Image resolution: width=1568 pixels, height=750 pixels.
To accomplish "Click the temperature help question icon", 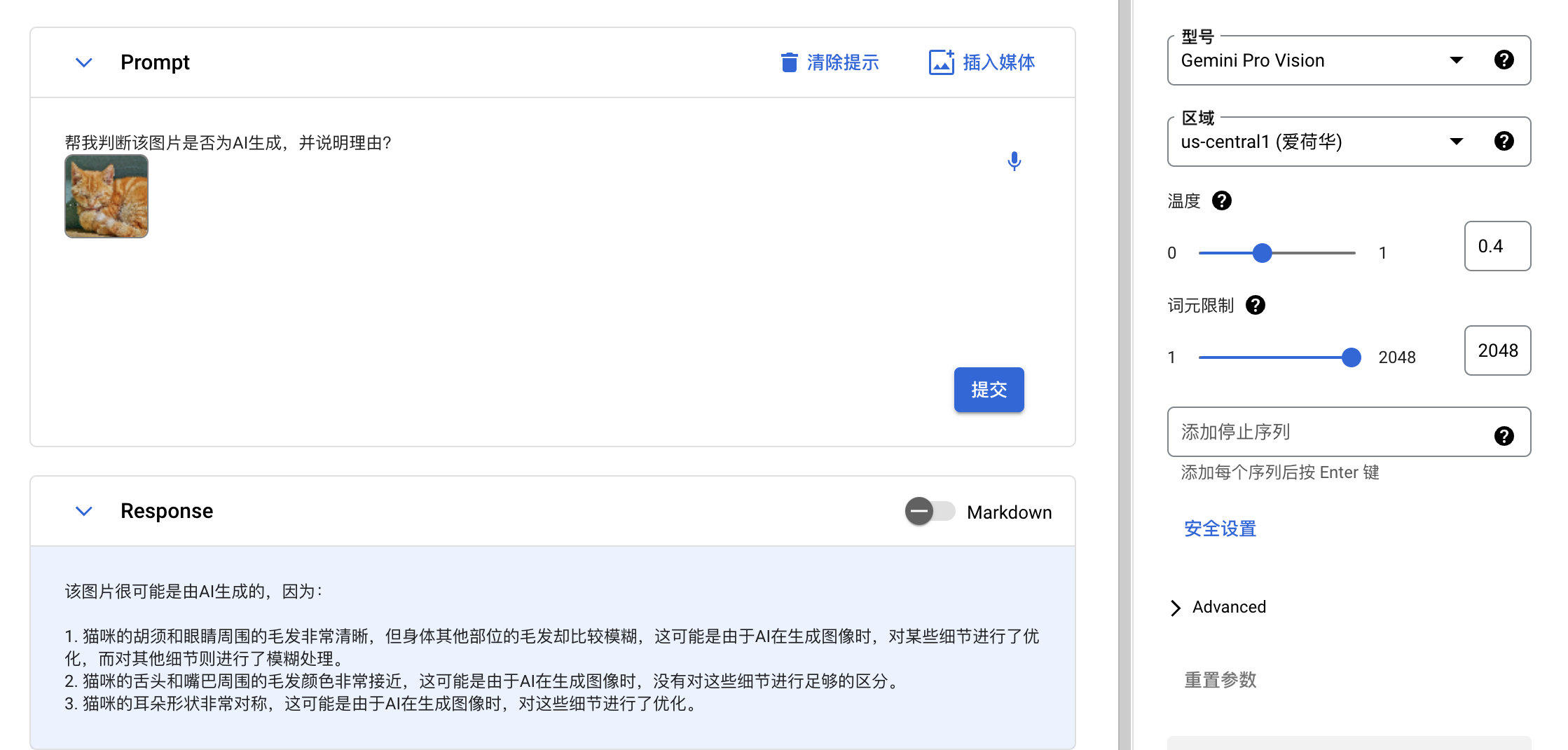I will click(x=1222, y=201).
